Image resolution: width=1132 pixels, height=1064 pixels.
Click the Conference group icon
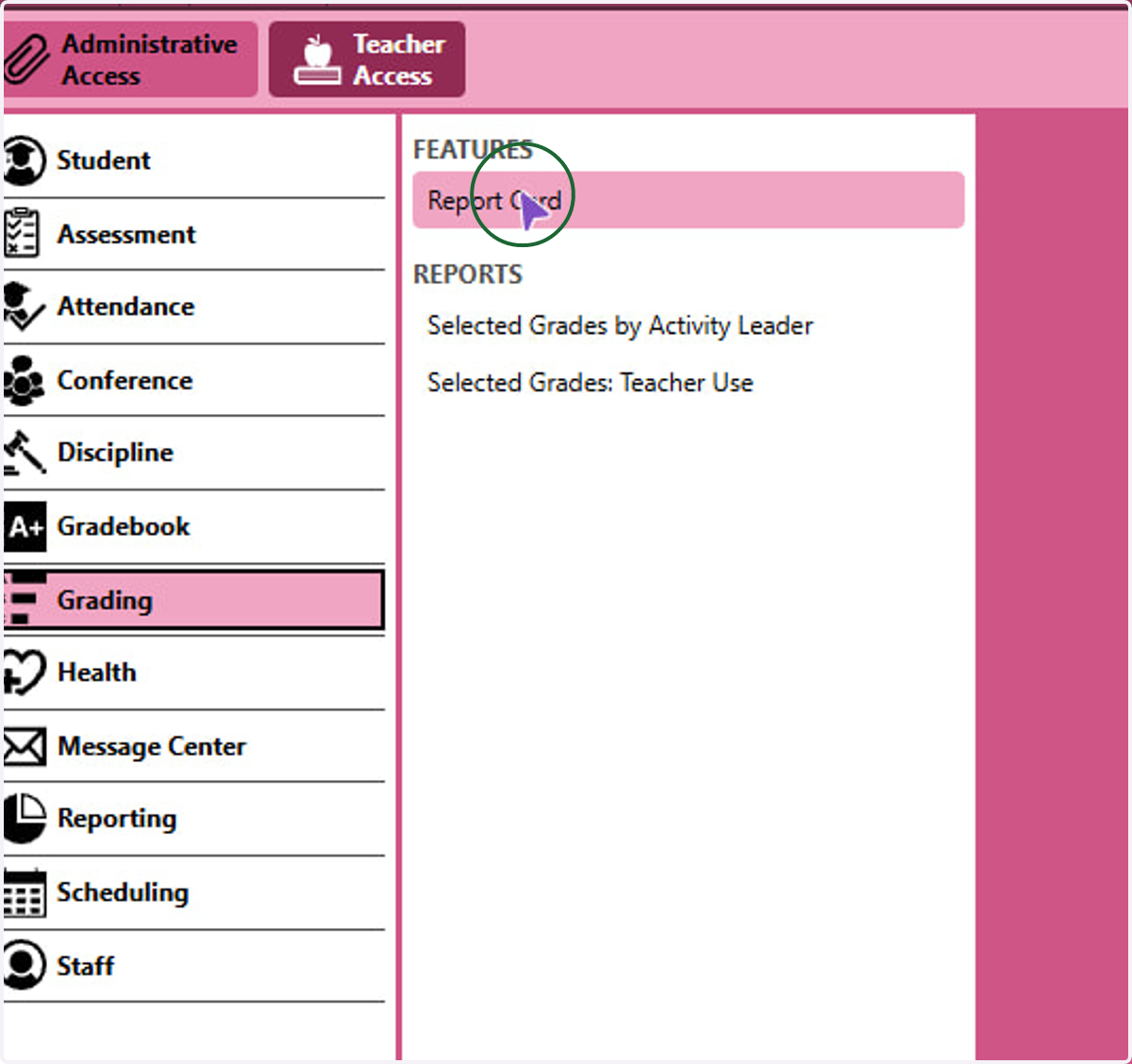click(x=24, y=380)
